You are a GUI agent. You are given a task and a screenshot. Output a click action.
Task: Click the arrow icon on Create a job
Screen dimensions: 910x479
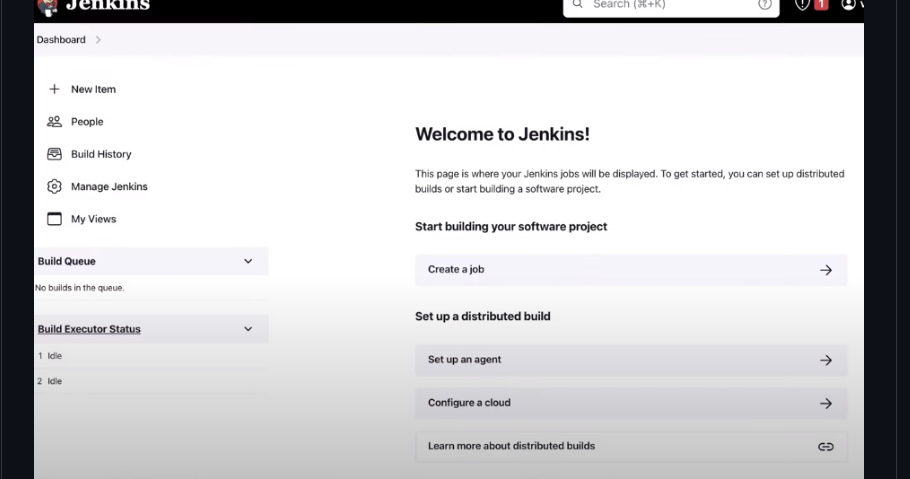click(x=826, y=270)
